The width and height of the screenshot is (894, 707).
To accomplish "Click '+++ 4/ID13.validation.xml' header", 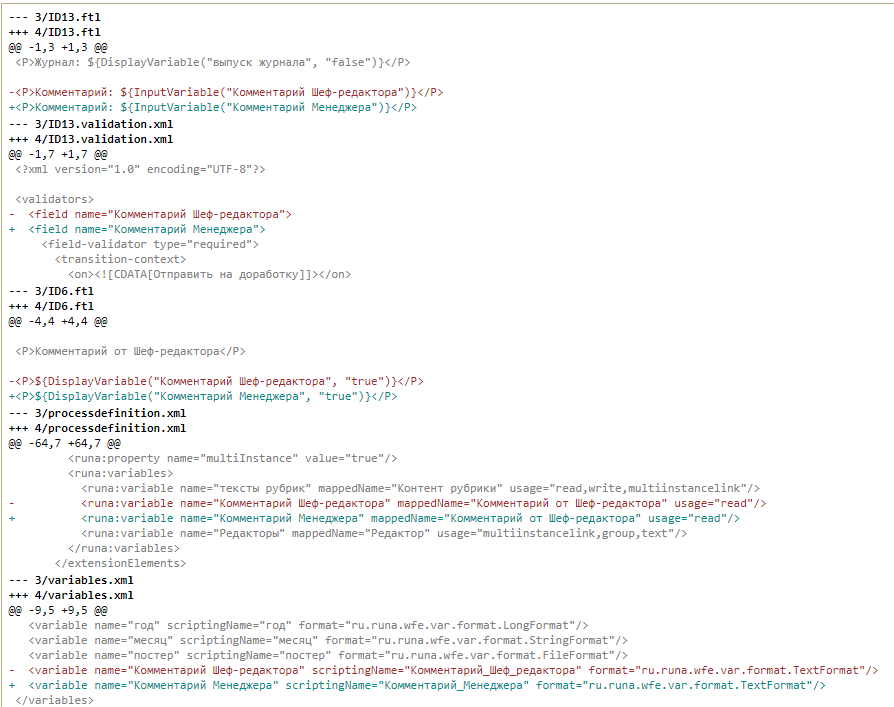I will coord(91,139).
